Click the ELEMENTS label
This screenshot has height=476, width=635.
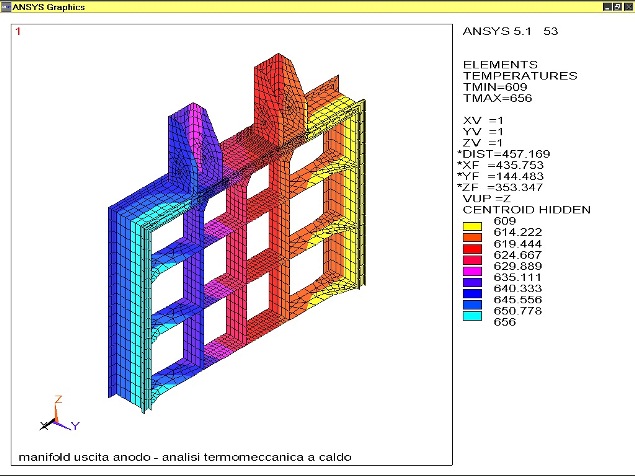pyautogui.click(x=500, y=65)
